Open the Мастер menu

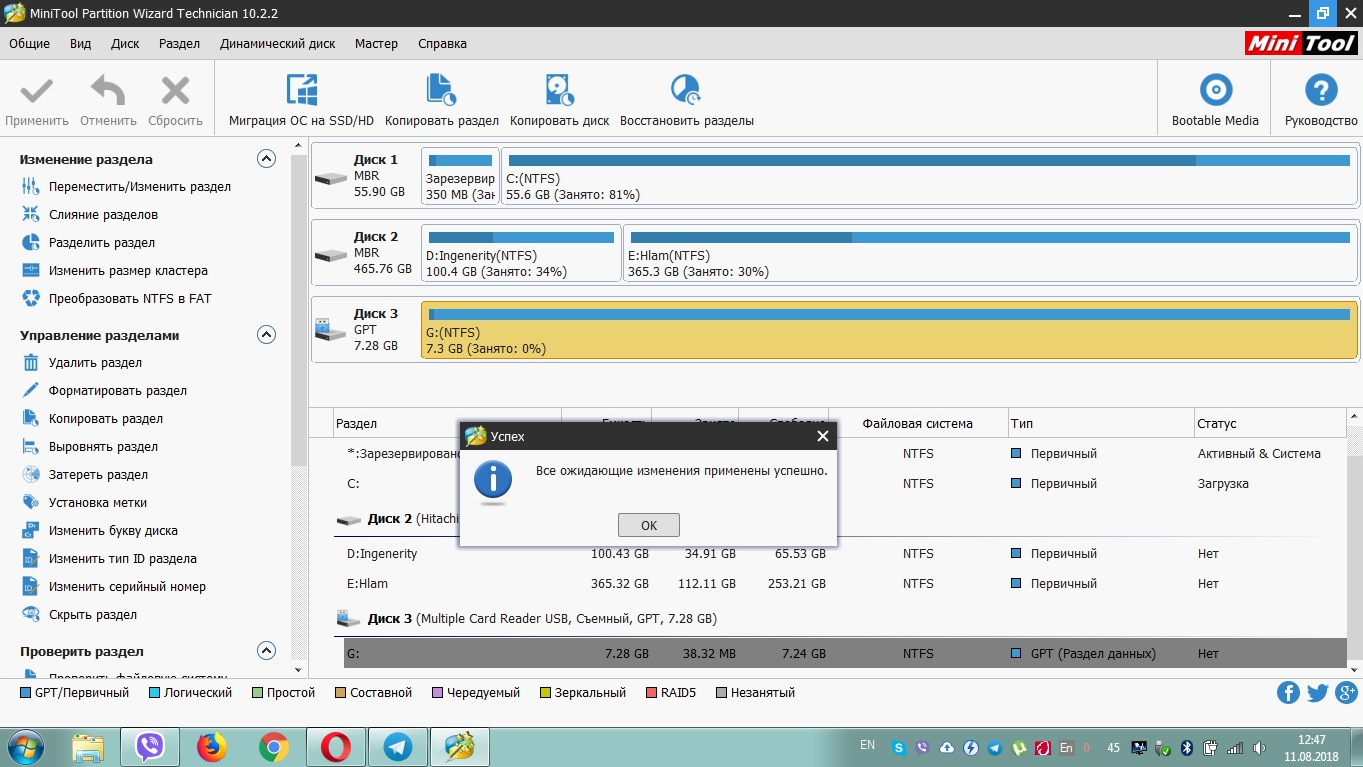tap(376, 44)
